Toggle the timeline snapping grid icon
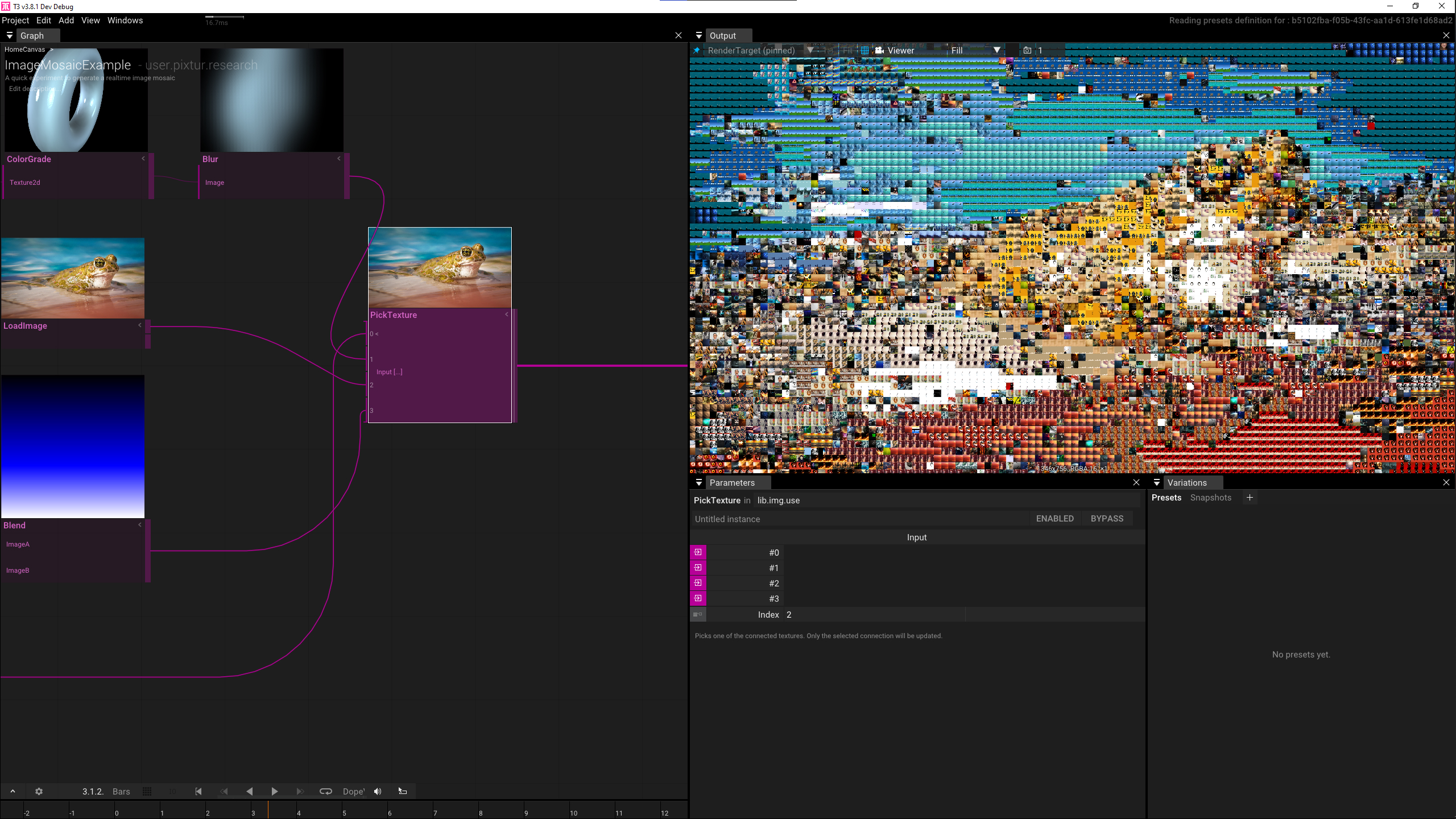1456x819 pixels. 147,791
